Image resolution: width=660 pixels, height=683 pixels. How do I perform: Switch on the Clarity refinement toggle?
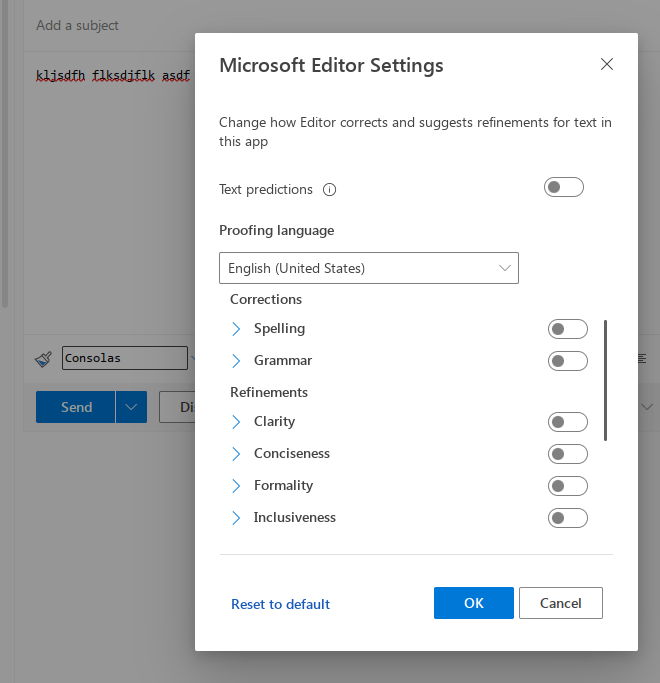[568, 422]
